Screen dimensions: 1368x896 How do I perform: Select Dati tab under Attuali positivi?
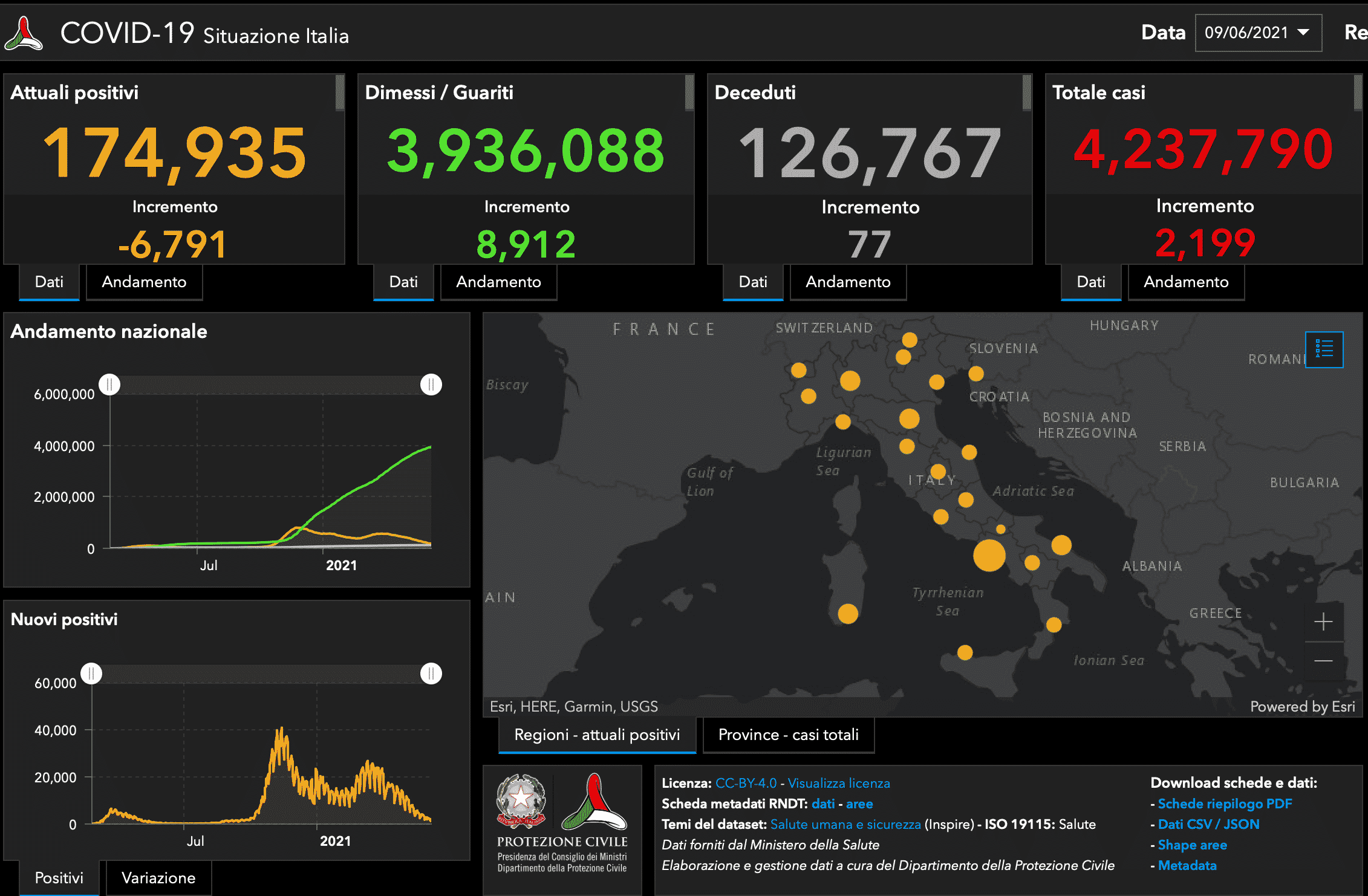click(49, 282)
